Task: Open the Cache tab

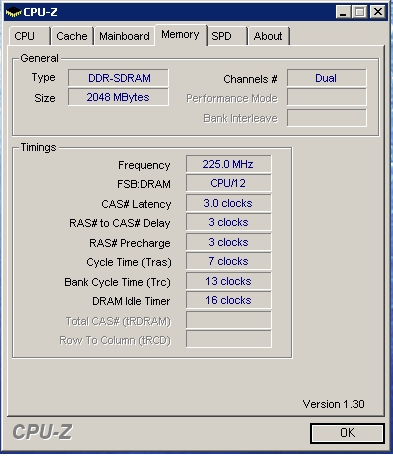Action: point(72,36)
